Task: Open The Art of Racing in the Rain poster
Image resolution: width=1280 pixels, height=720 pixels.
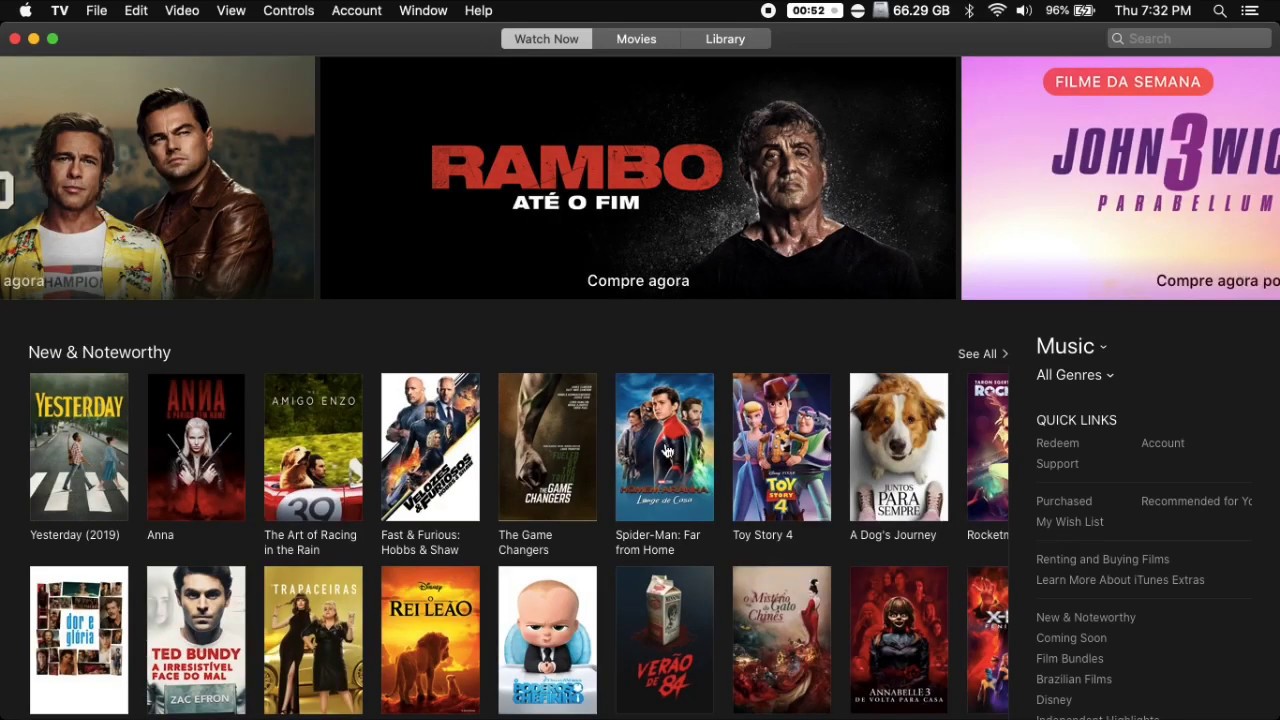Action: [x=313, y=447]
